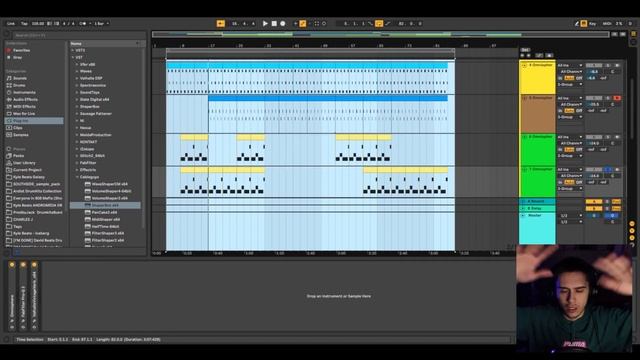
Task: Select the Plug-Ins category
Action: tap(34, 121)
